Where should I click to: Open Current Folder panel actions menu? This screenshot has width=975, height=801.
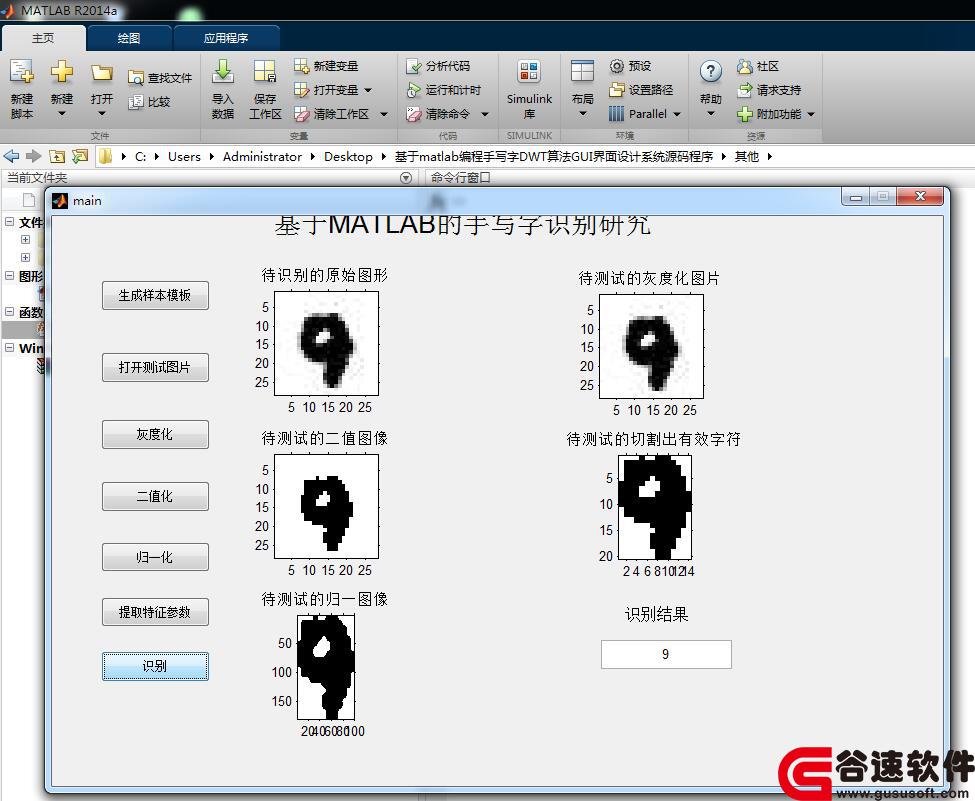406,178
